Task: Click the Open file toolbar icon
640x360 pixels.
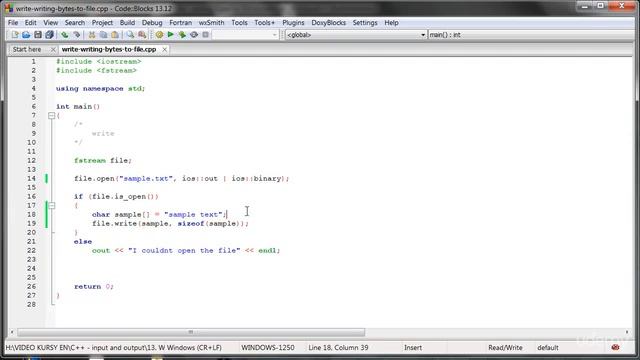Action: click(x=26, y=35)
